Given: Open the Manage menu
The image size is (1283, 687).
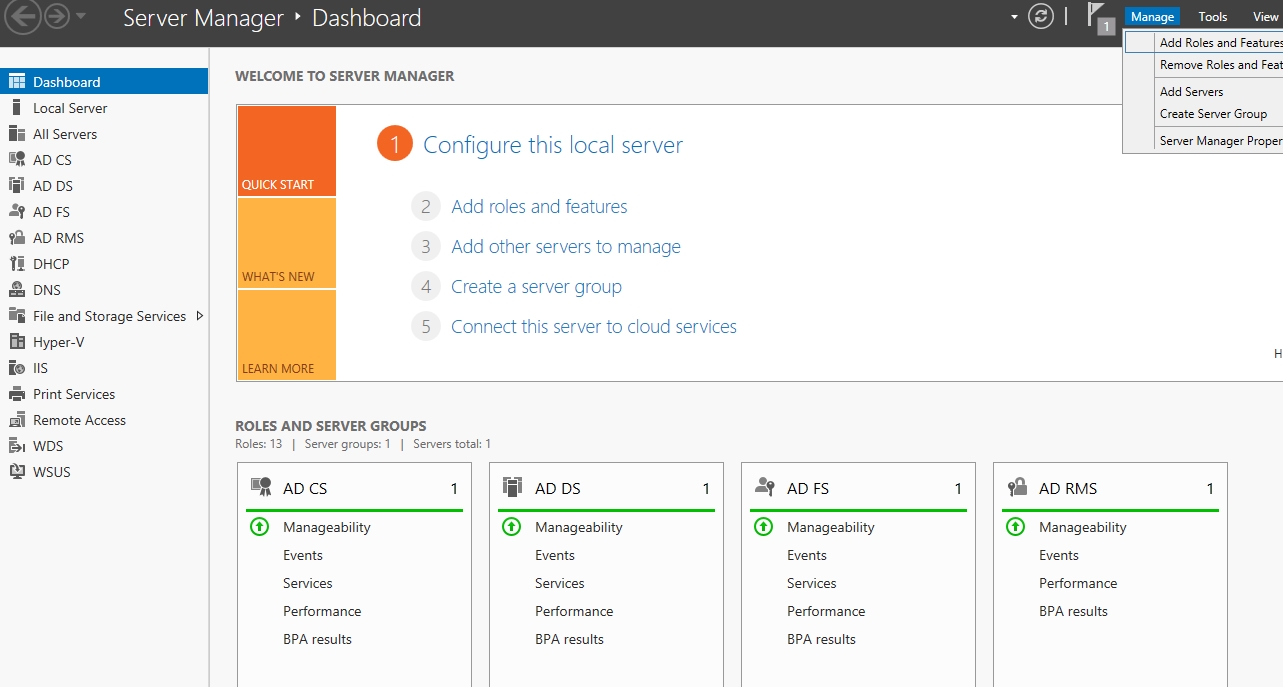Looking at the screenshot, I should tap(1152, 17).
